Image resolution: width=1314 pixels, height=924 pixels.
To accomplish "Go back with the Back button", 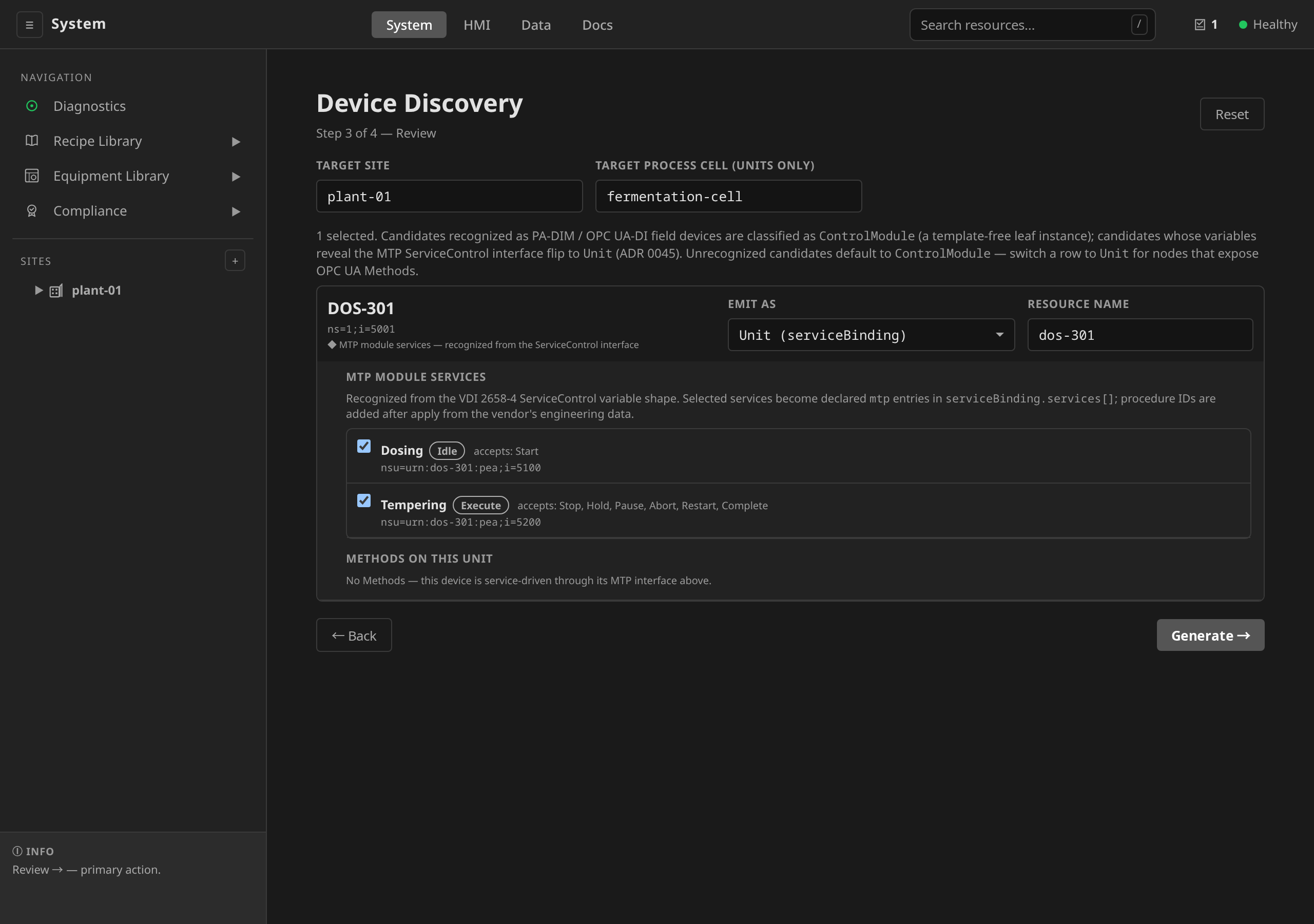I will click(x=354, y=635).
